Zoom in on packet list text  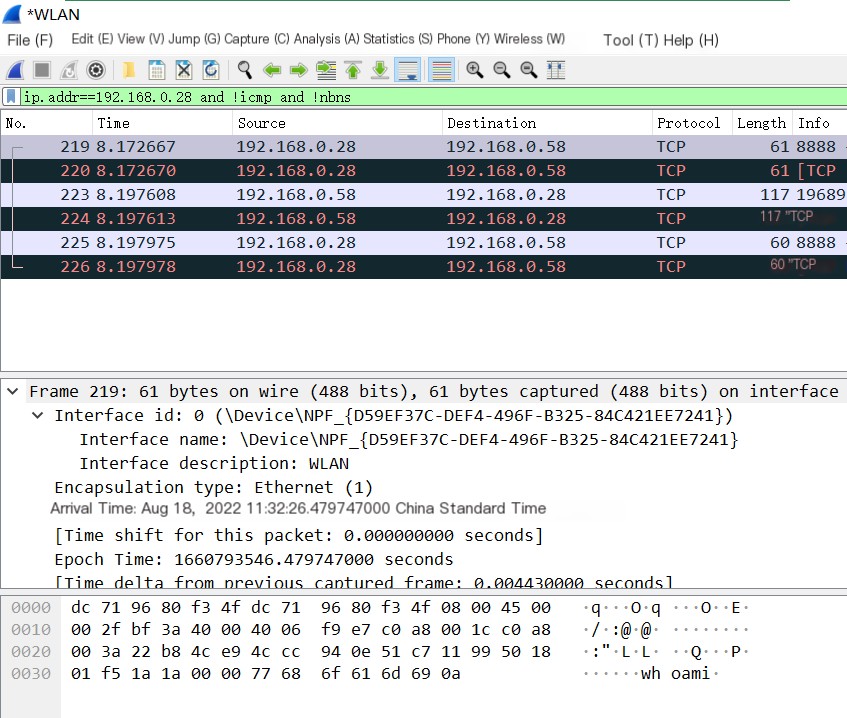pyautogui.click(x=474, y=70)
